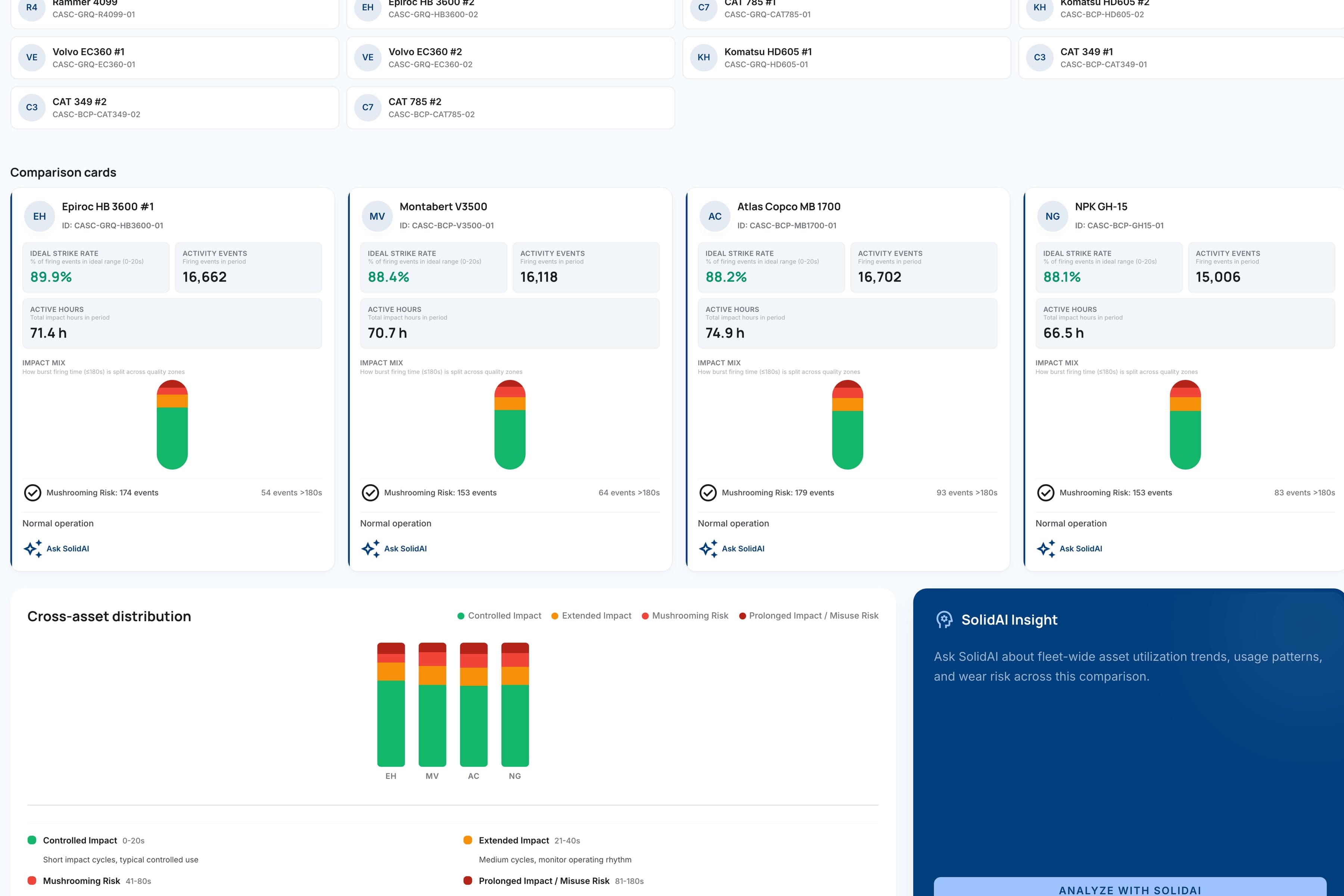
Task: Open Ask SolidAI link in Atlas Copco card
Action: [x=743, y=548]
